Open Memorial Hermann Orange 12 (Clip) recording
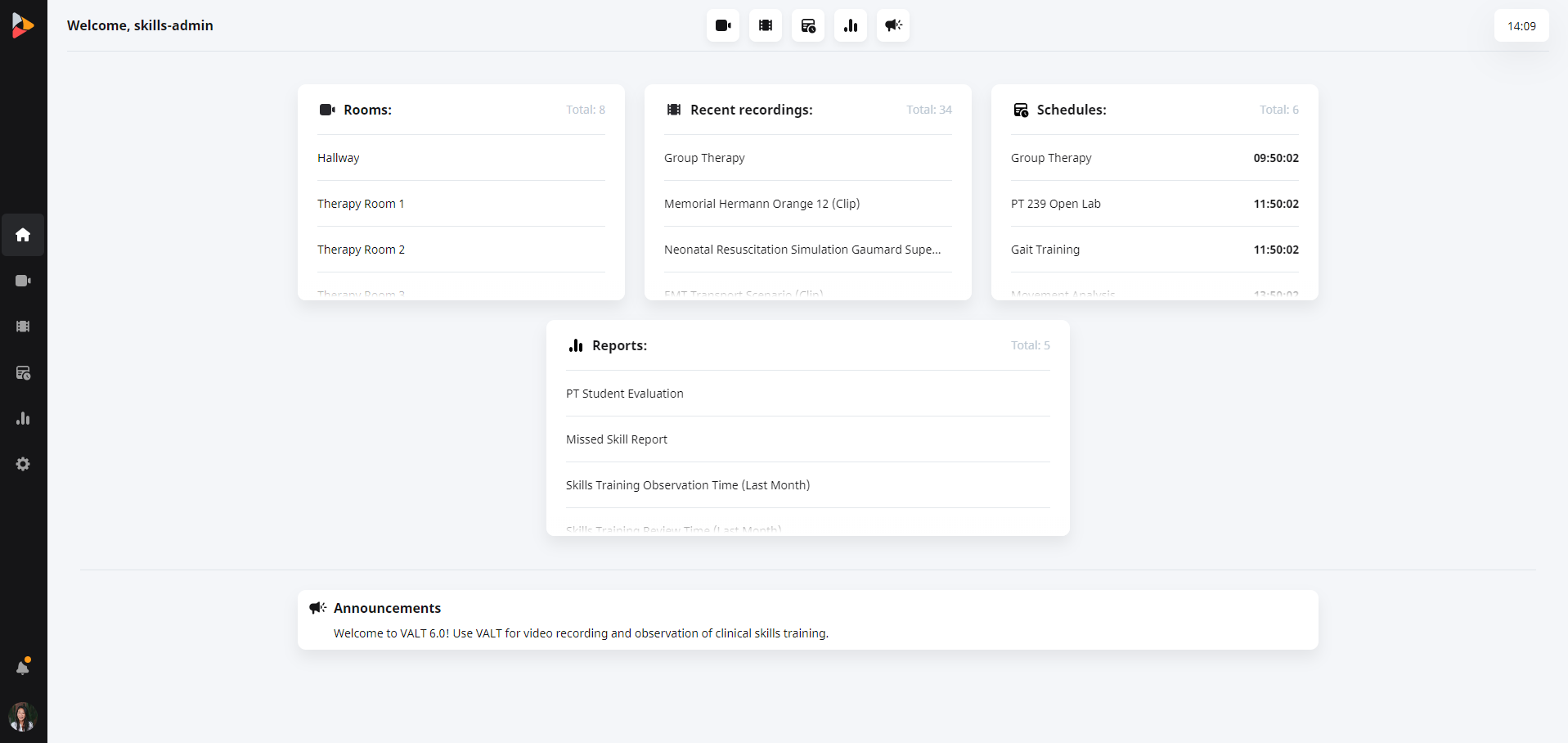The image size is (1568, 743). (x=762, y=204)
